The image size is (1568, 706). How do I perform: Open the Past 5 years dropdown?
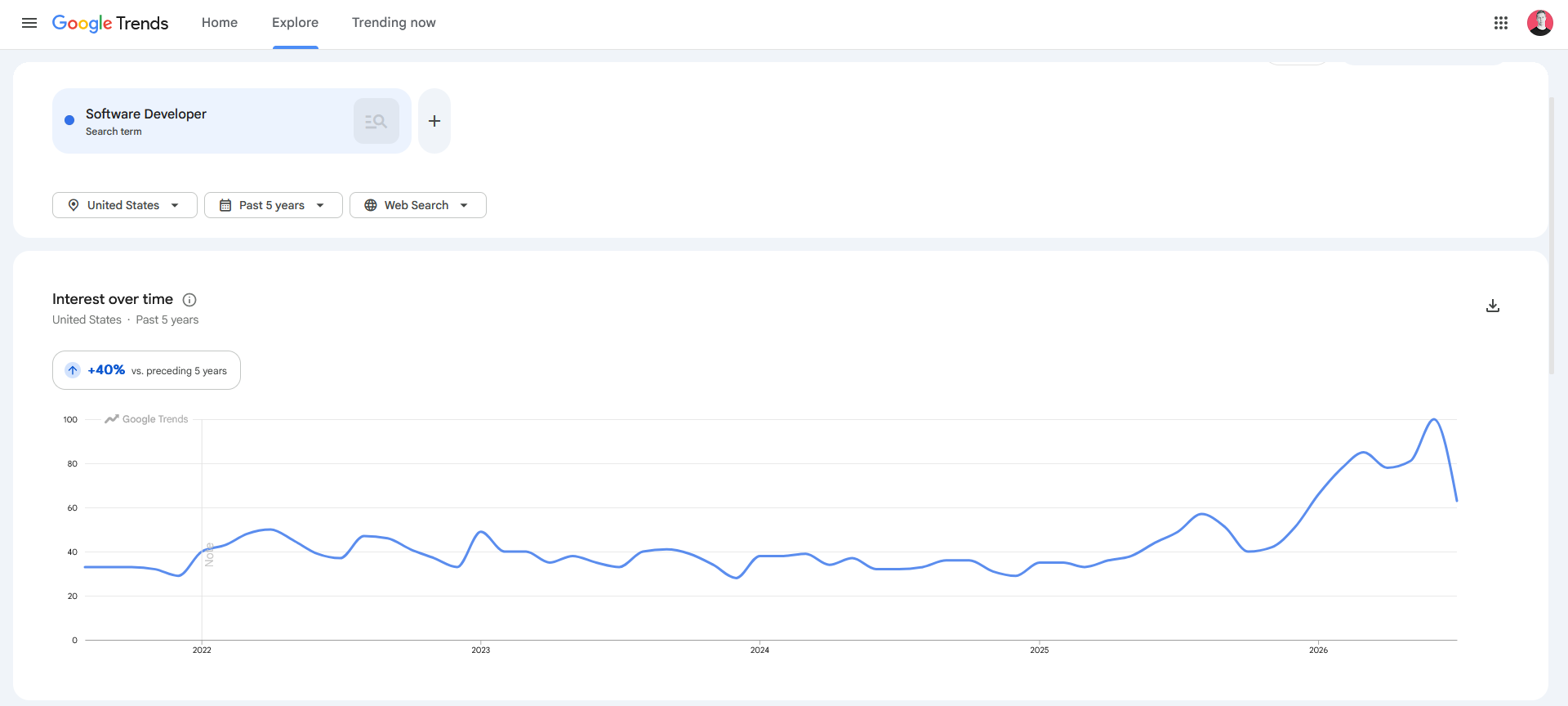point(274,205)
